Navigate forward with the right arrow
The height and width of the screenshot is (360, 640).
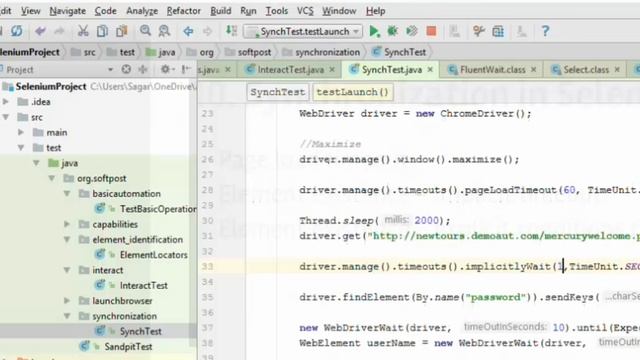[x=207, y=31]
